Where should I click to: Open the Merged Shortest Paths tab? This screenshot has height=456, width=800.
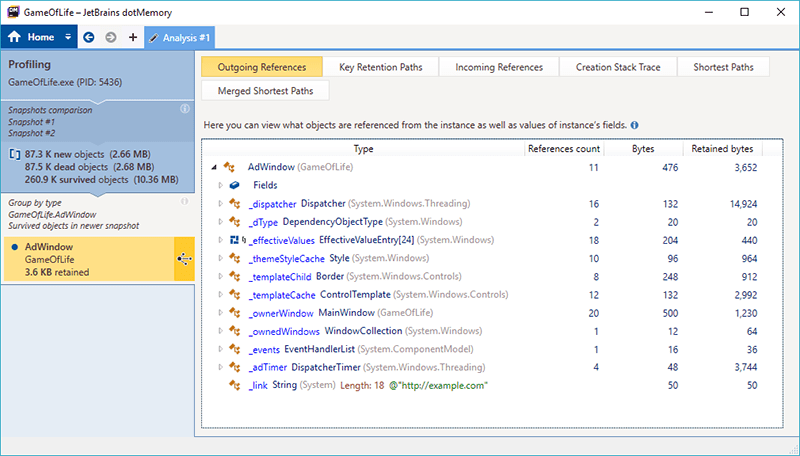265,91
